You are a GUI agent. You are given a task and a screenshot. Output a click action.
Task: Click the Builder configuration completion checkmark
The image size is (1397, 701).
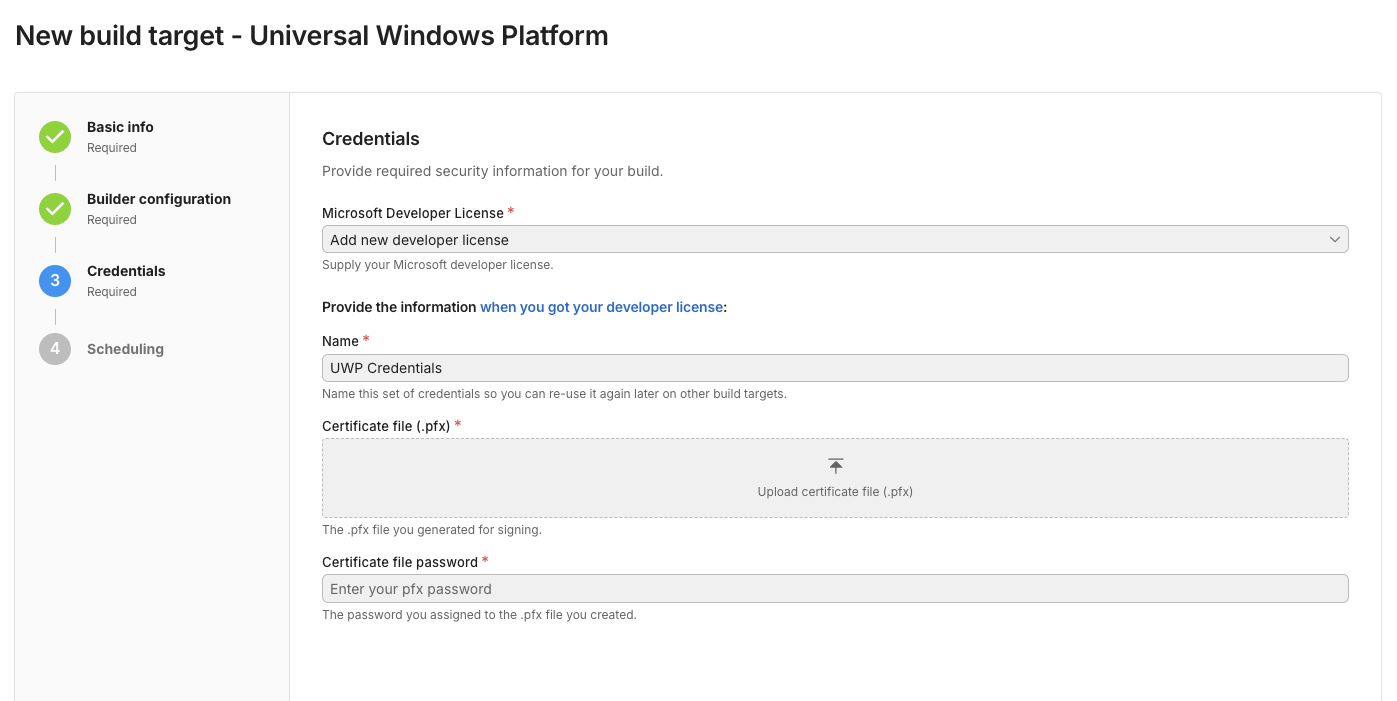click(54, 209)
